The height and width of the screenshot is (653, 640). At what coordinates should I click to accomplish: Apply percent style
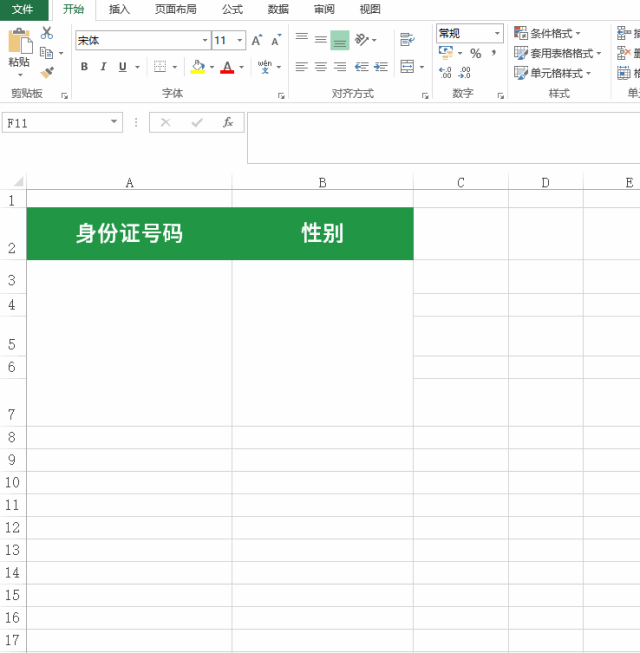pyautogui.click(x=476, y=53)
